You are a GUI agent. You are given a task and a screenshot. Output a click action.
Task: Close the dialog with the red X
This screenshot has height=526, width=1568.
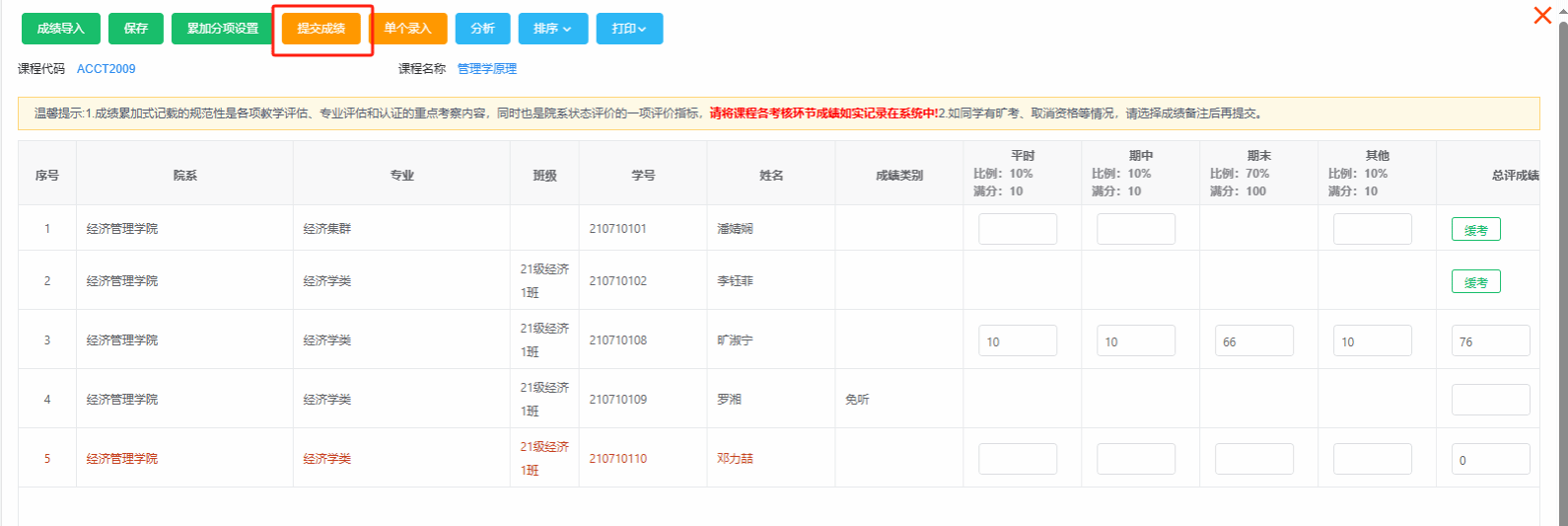pos(1542,15)
